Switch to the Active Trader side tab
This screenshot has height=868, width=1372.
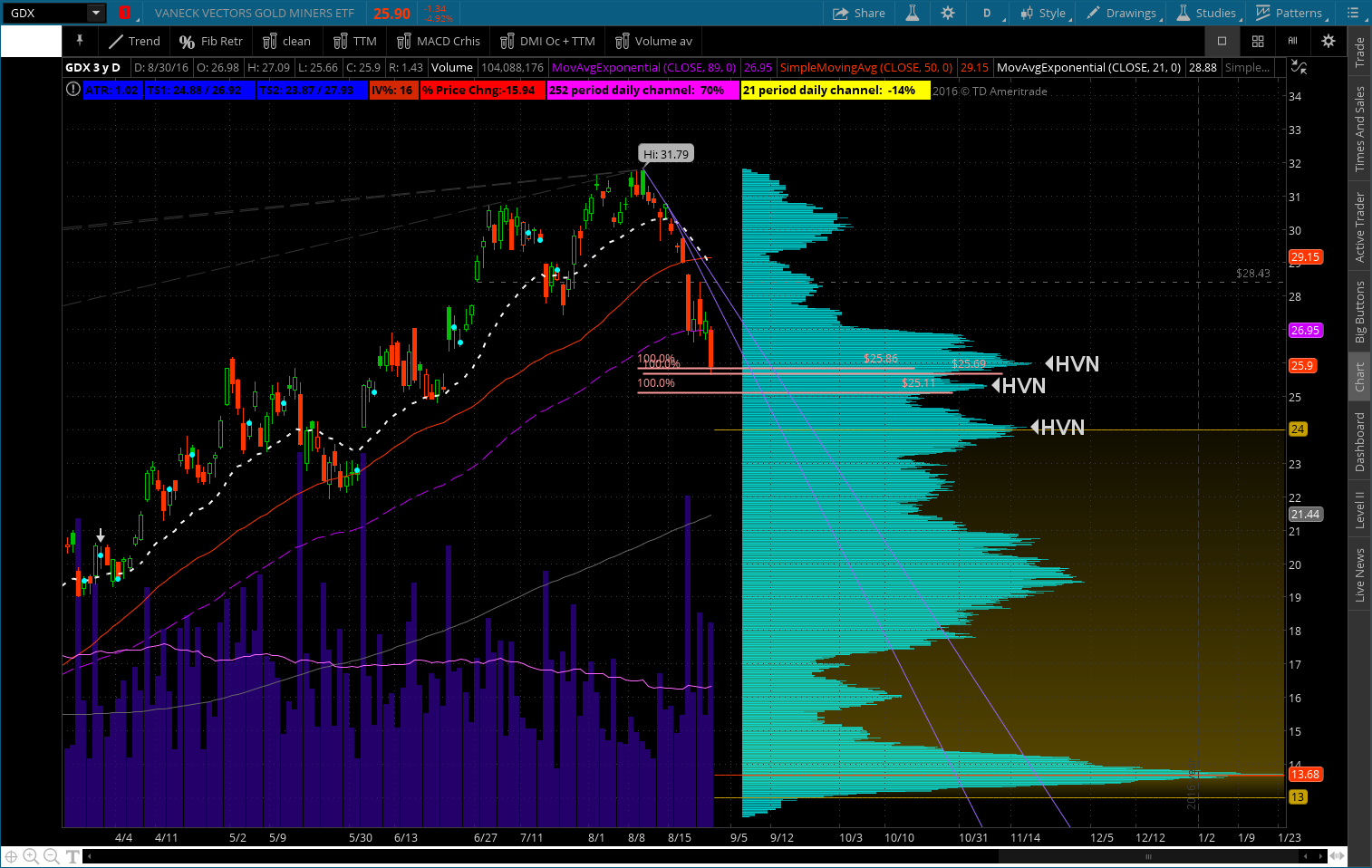1359,227
